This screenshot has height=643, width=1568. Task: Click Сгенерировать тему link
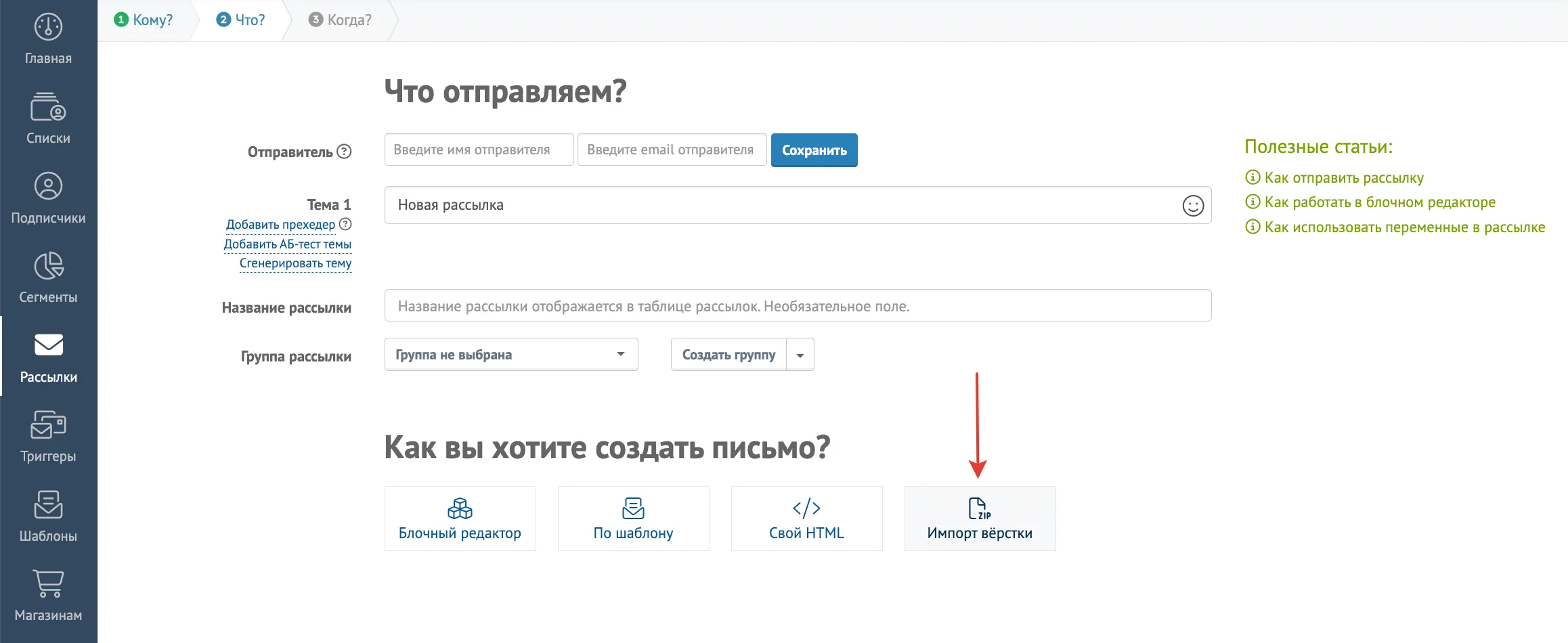[295, 263]
